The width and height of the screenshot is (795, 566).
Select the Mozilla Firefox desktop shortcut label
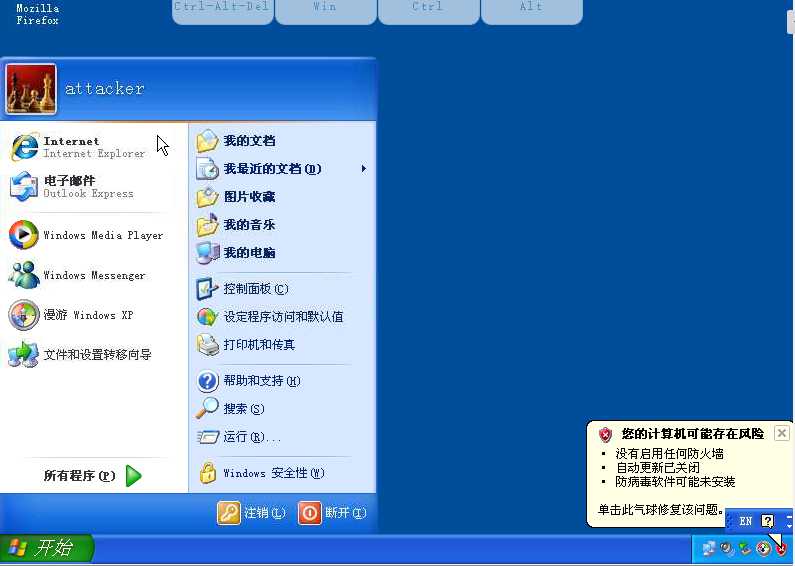coord(38,14)
